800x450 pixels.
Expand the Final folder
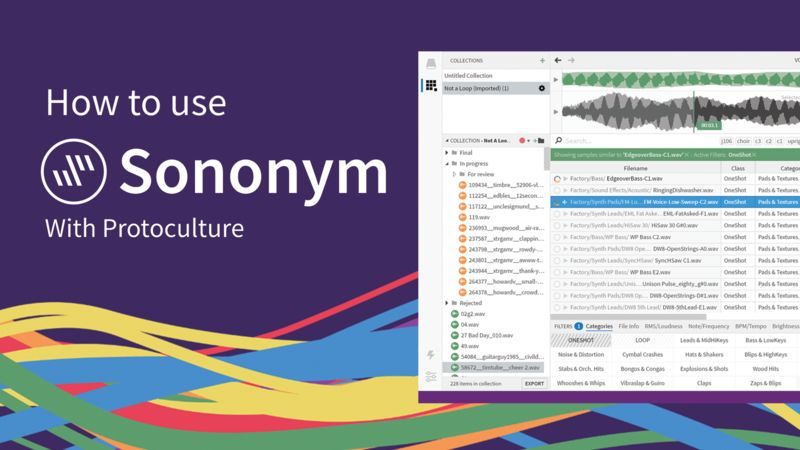447,153
